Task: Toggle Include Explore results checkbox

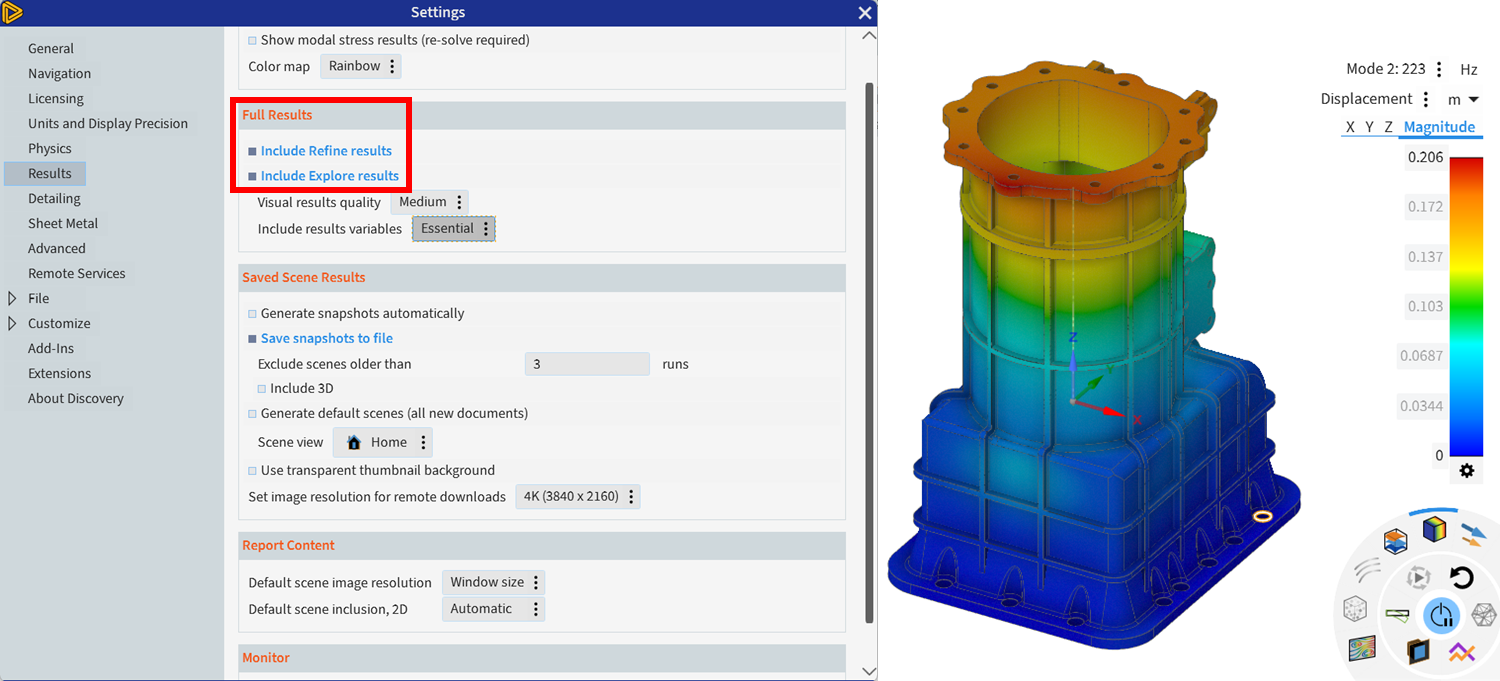Action: (x=252, y=176)
